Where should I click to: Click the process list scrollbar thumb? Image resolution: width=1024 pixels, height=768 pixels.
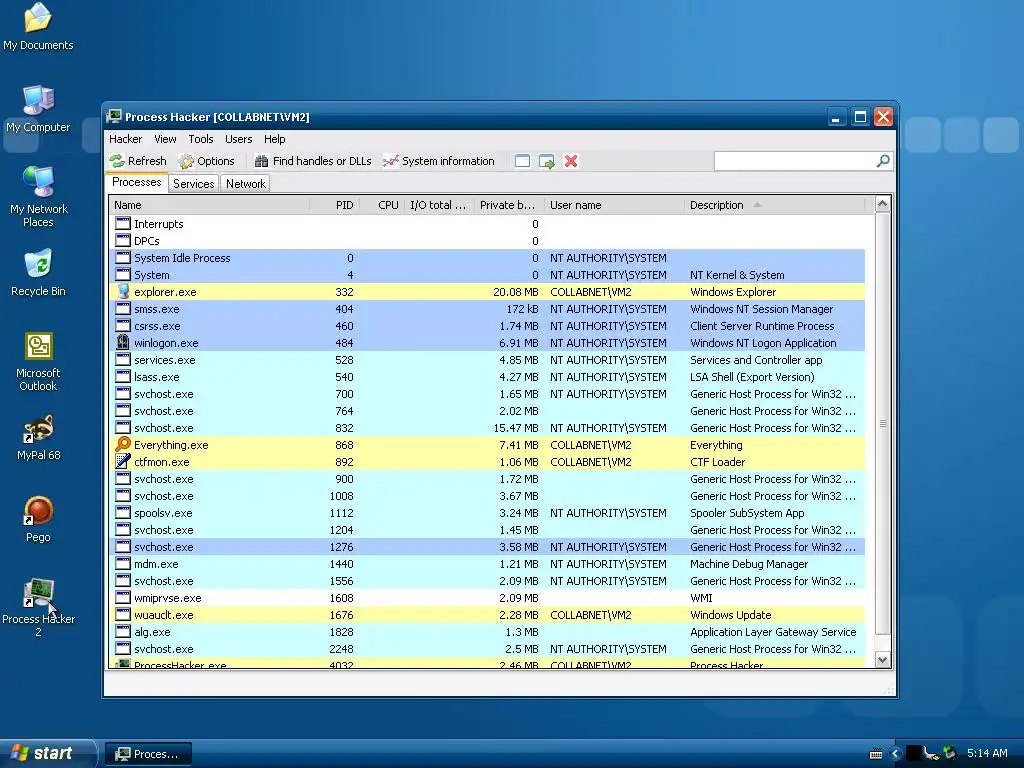(882, 423)
